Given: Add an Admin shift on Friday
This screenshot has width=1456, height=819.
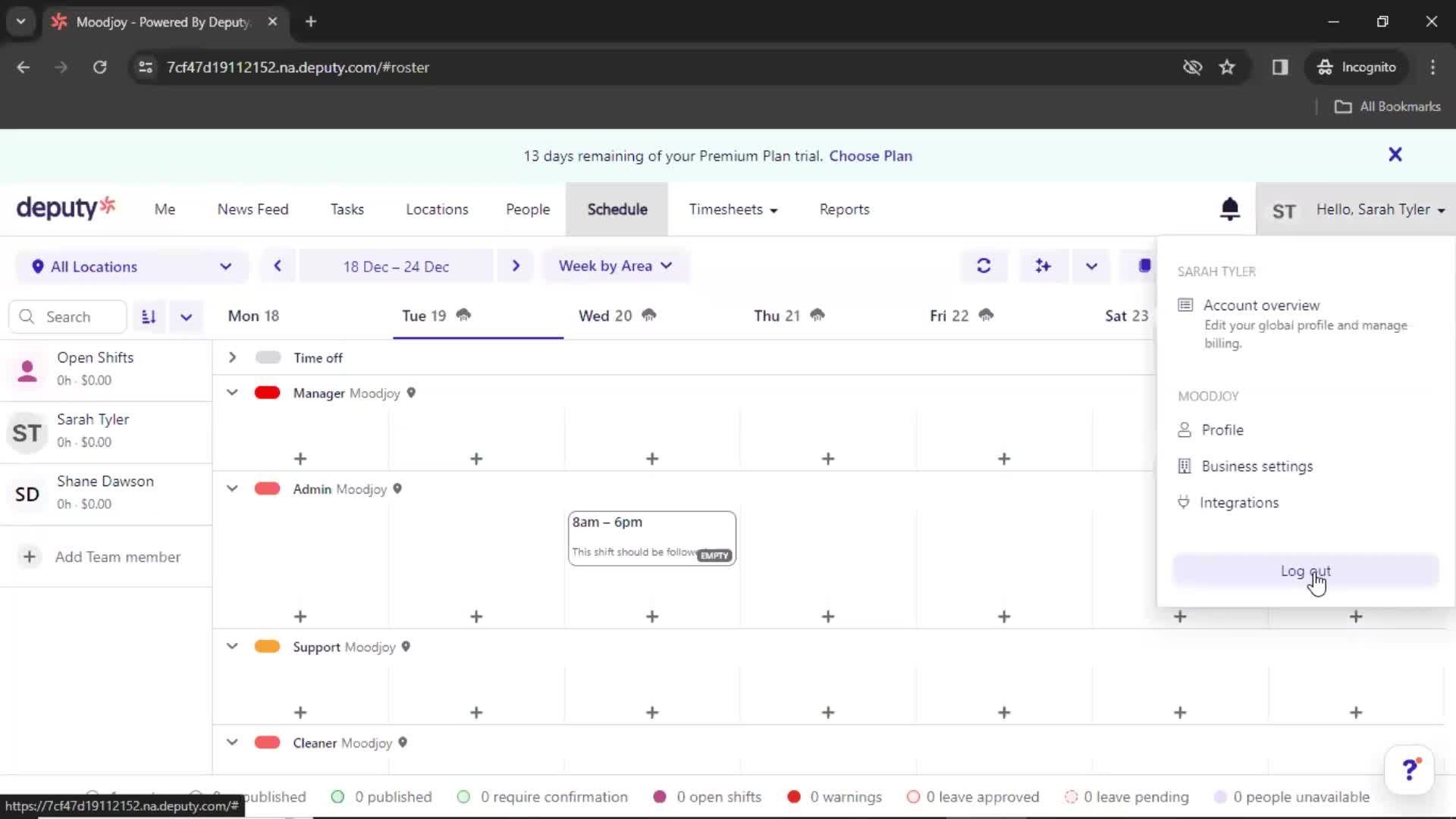Looking at the screenshot, I should [x=1004, y=617].
